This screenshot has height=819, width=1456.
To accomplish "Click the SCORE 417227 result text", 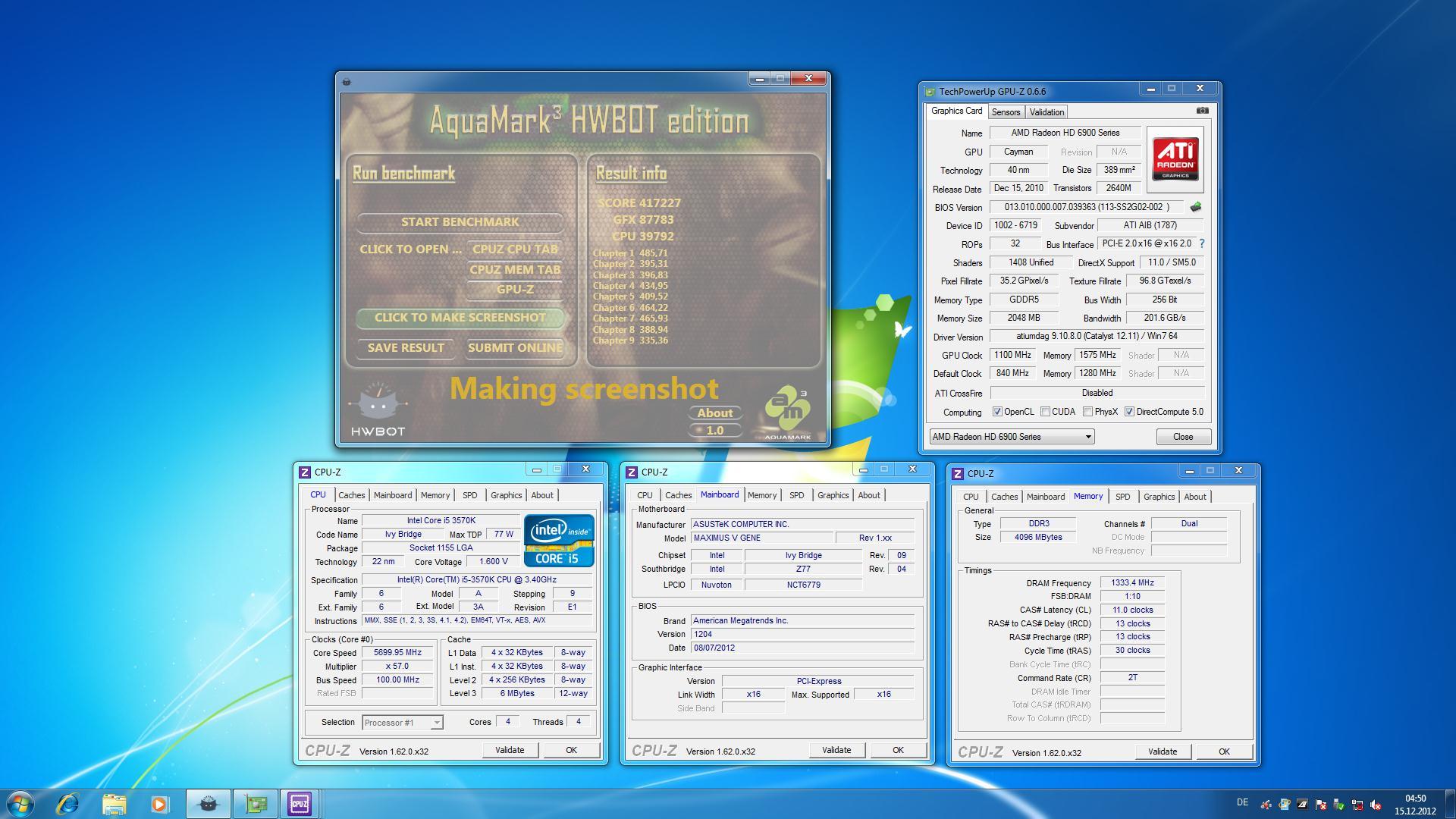I will click(x=639, y=203).
